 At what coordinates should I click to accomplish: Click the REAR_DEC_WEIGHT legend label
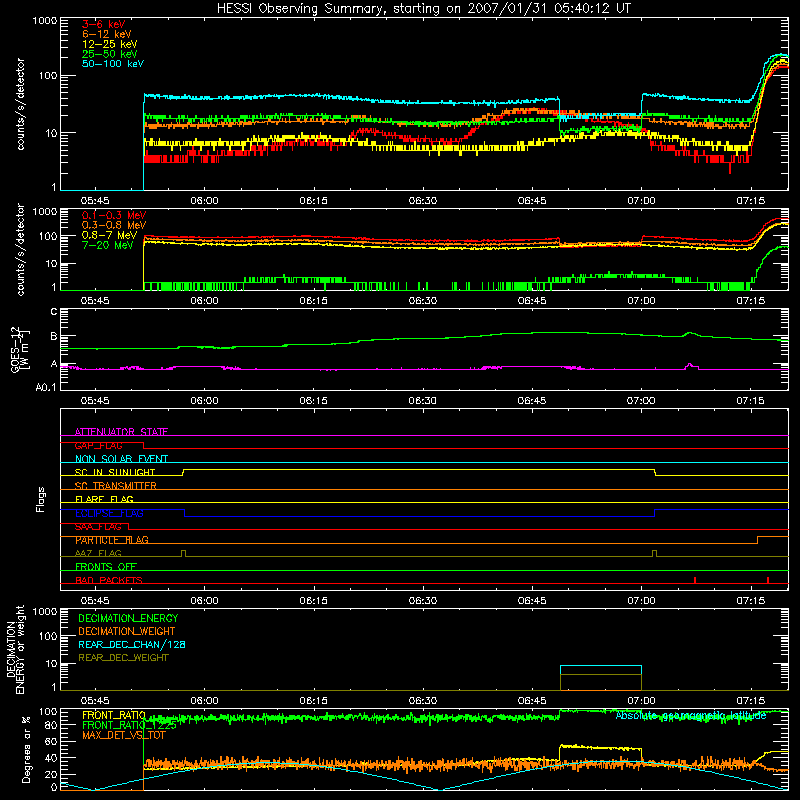123,658
